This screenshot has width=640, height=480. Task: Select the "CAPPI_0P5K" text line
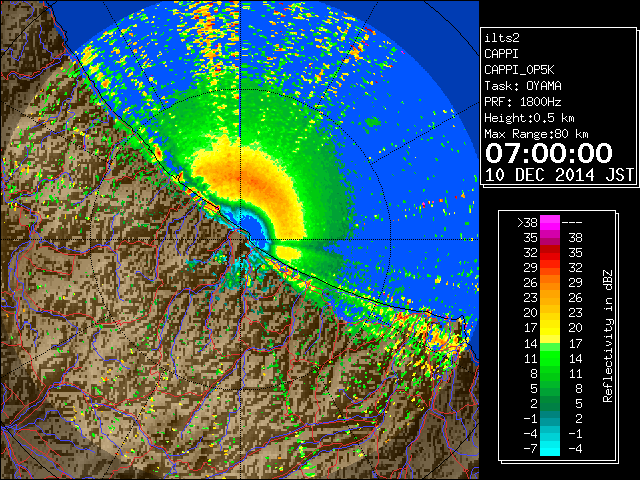pyautogui.click(x=519, y=70)
